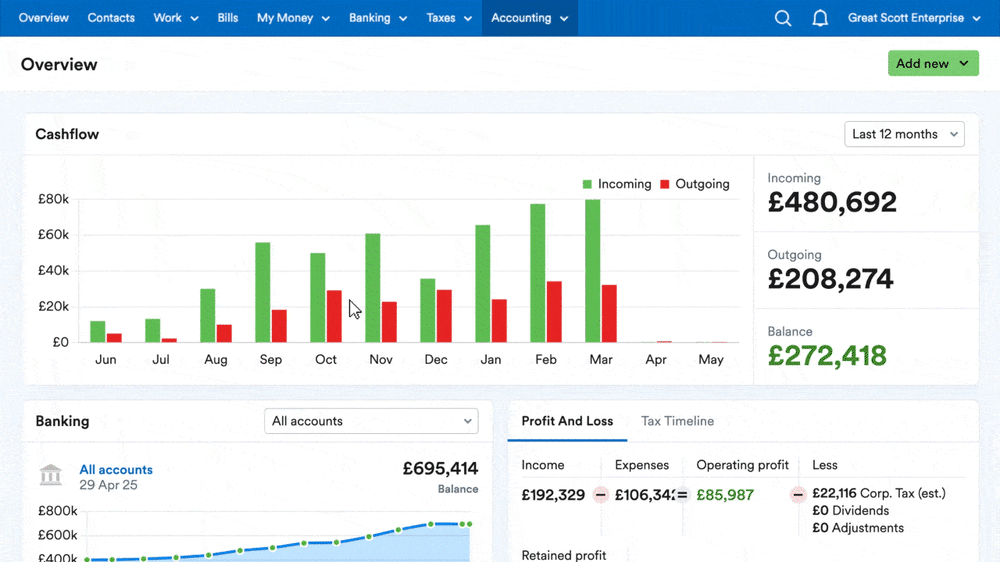Click the green Incoming legend square
The image size is (1000, 562).
coord(588,185)
